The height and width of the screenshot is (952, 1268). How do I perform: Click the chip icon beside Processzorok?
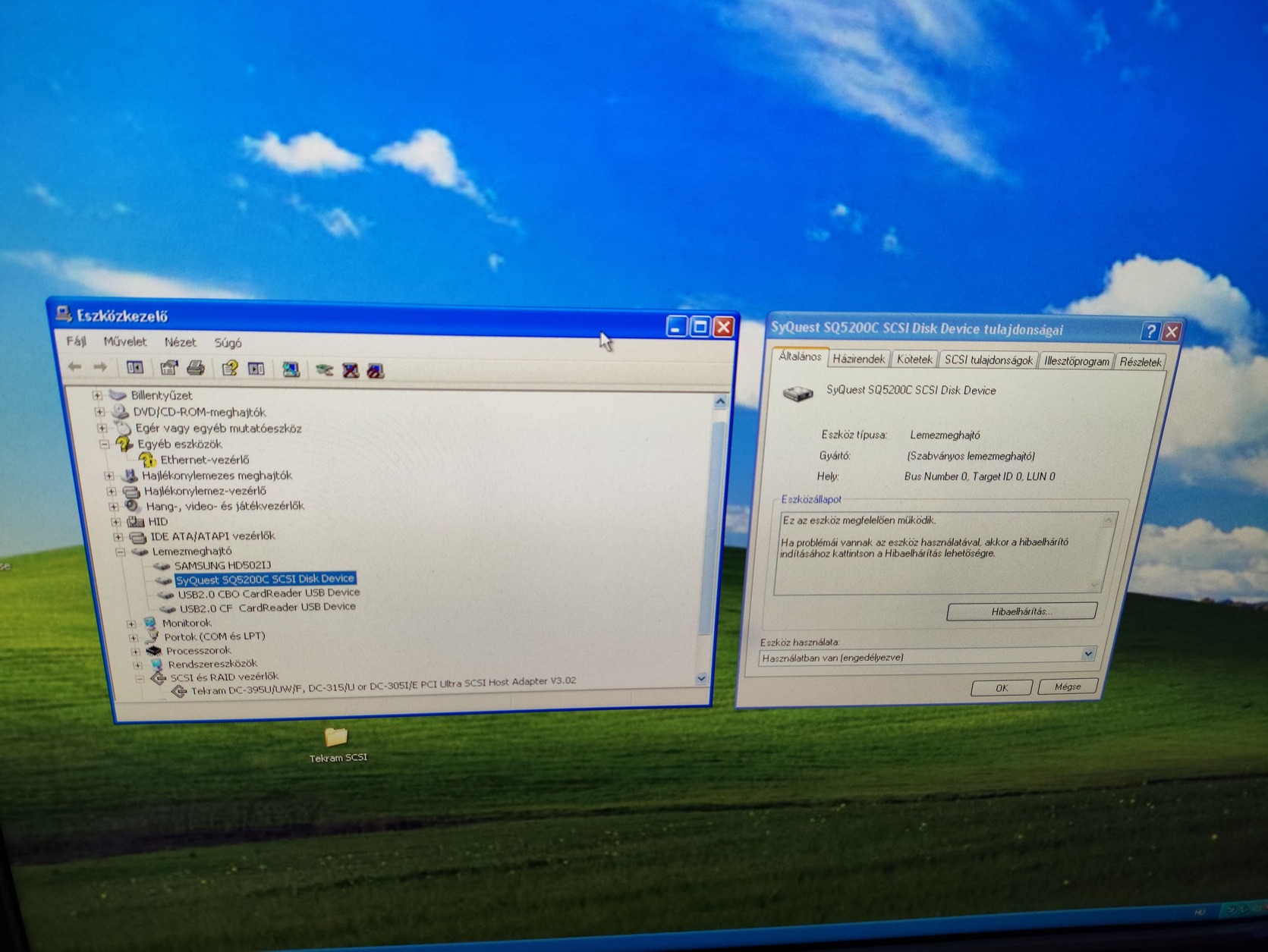(154, 650)
